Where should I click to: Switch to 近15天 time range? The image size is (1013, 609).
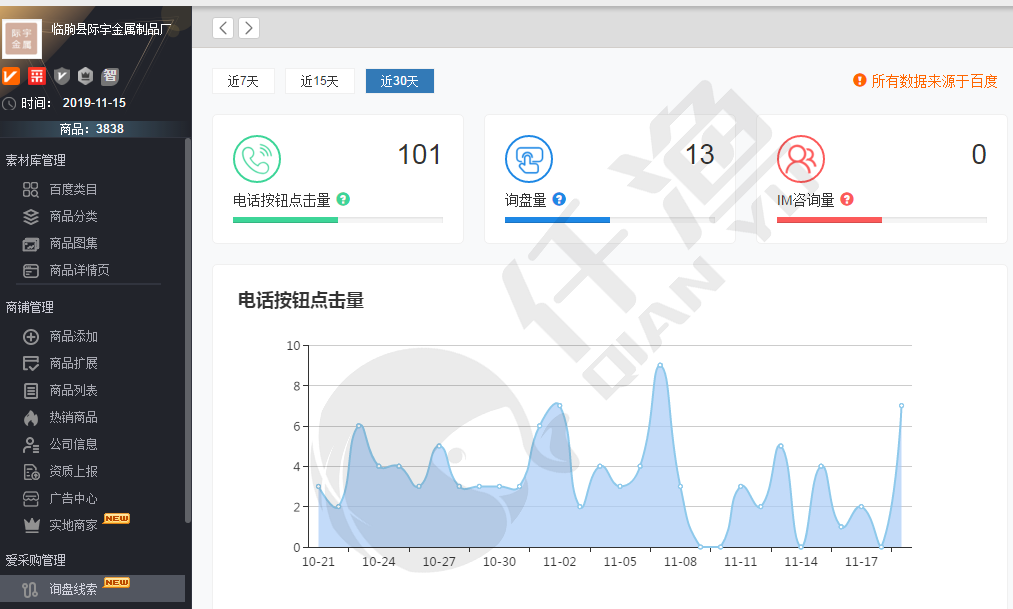click(320, 81)
